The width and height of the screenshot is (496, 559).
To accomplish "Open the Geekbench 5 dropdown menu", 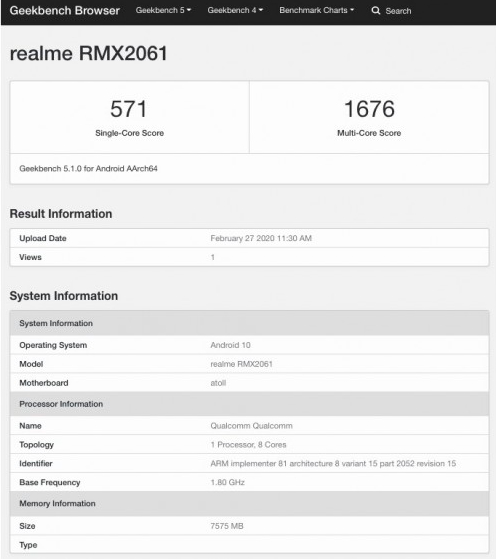I will pyautogui.click(x=163, y=10).
